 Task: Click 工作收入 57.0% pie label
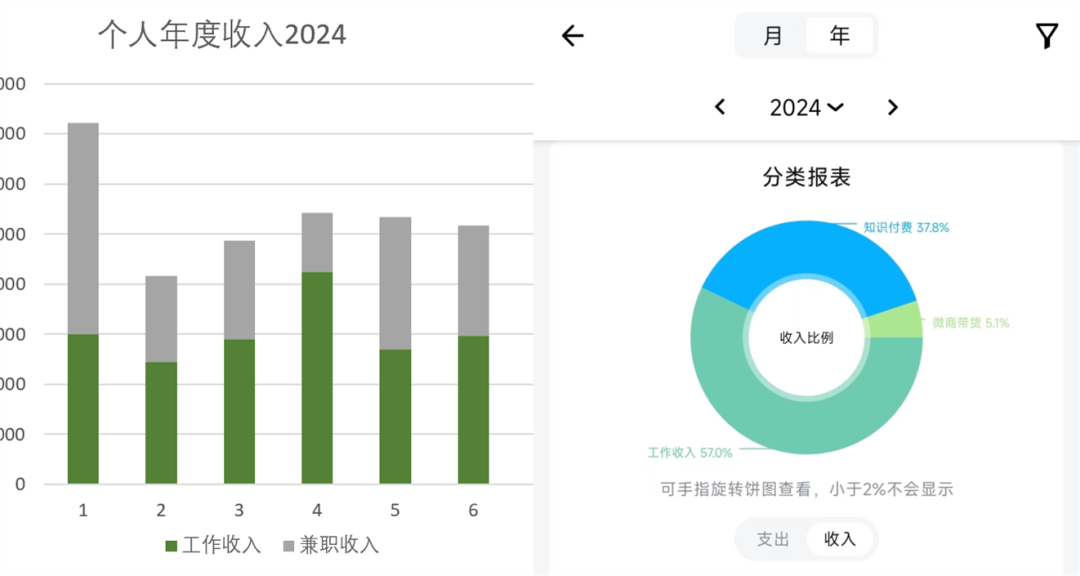pos(689,453)
